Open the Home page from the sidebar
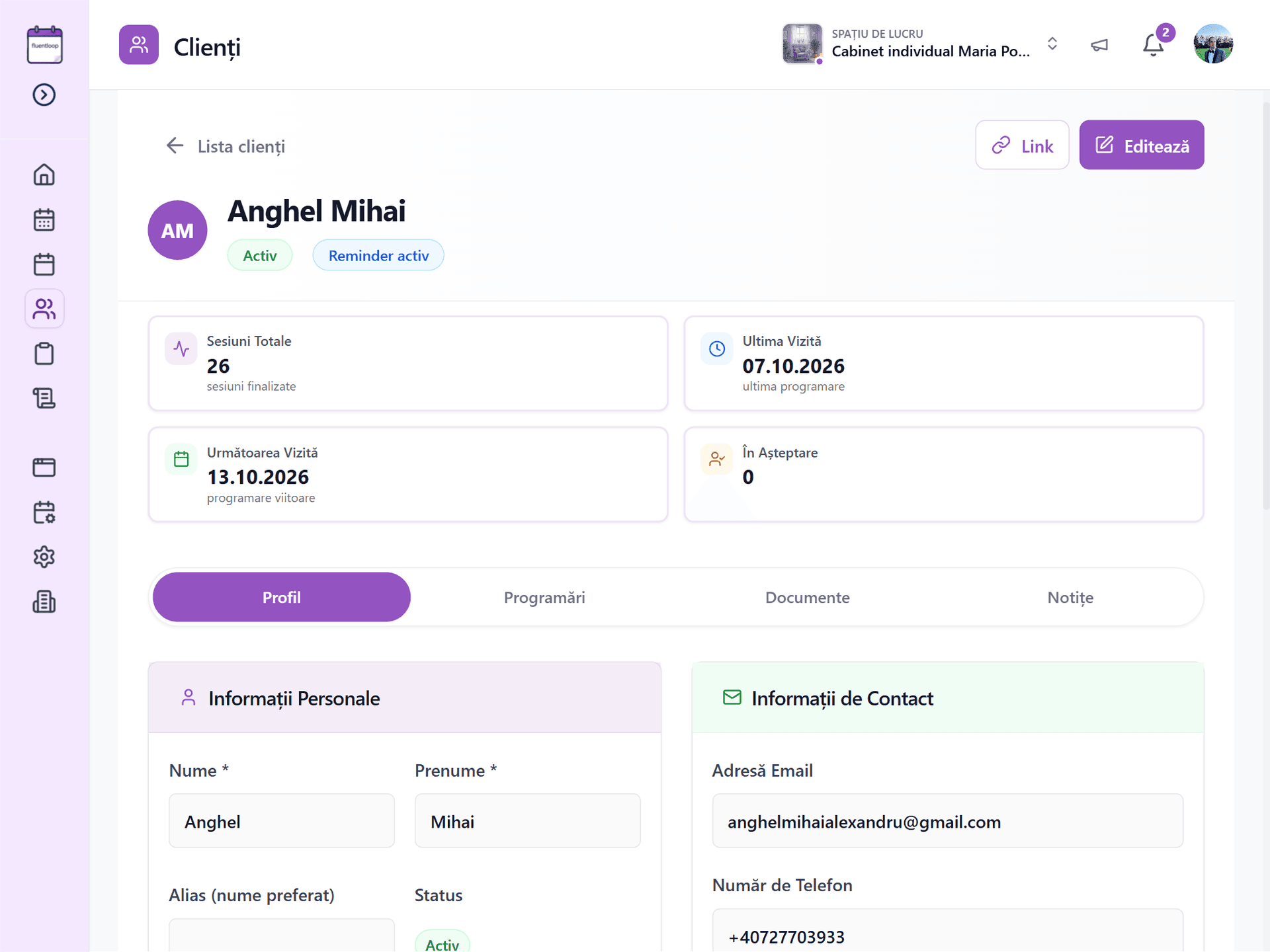 tap(44, 175)
